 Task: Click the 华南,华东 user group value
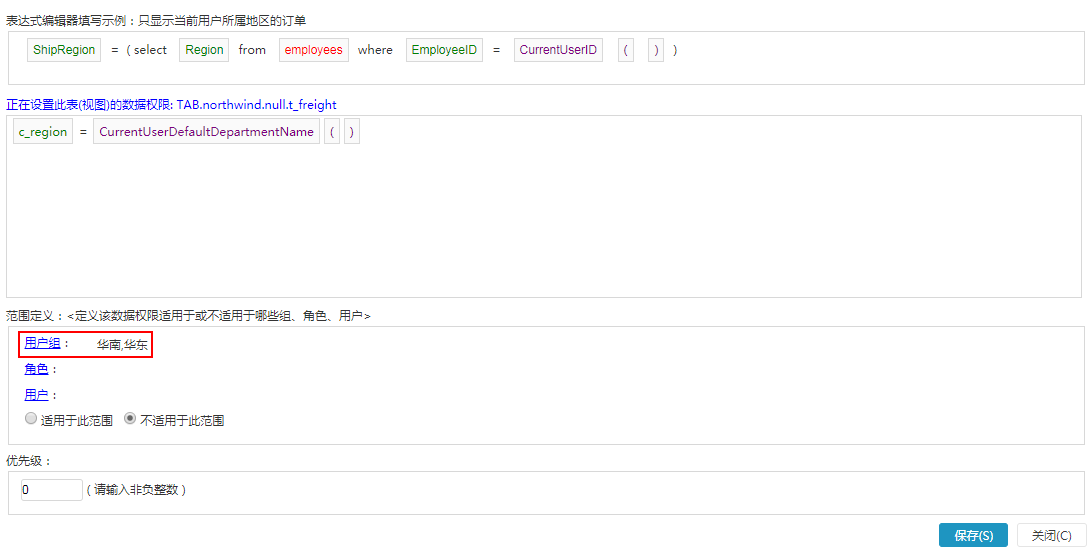(122, 345)
